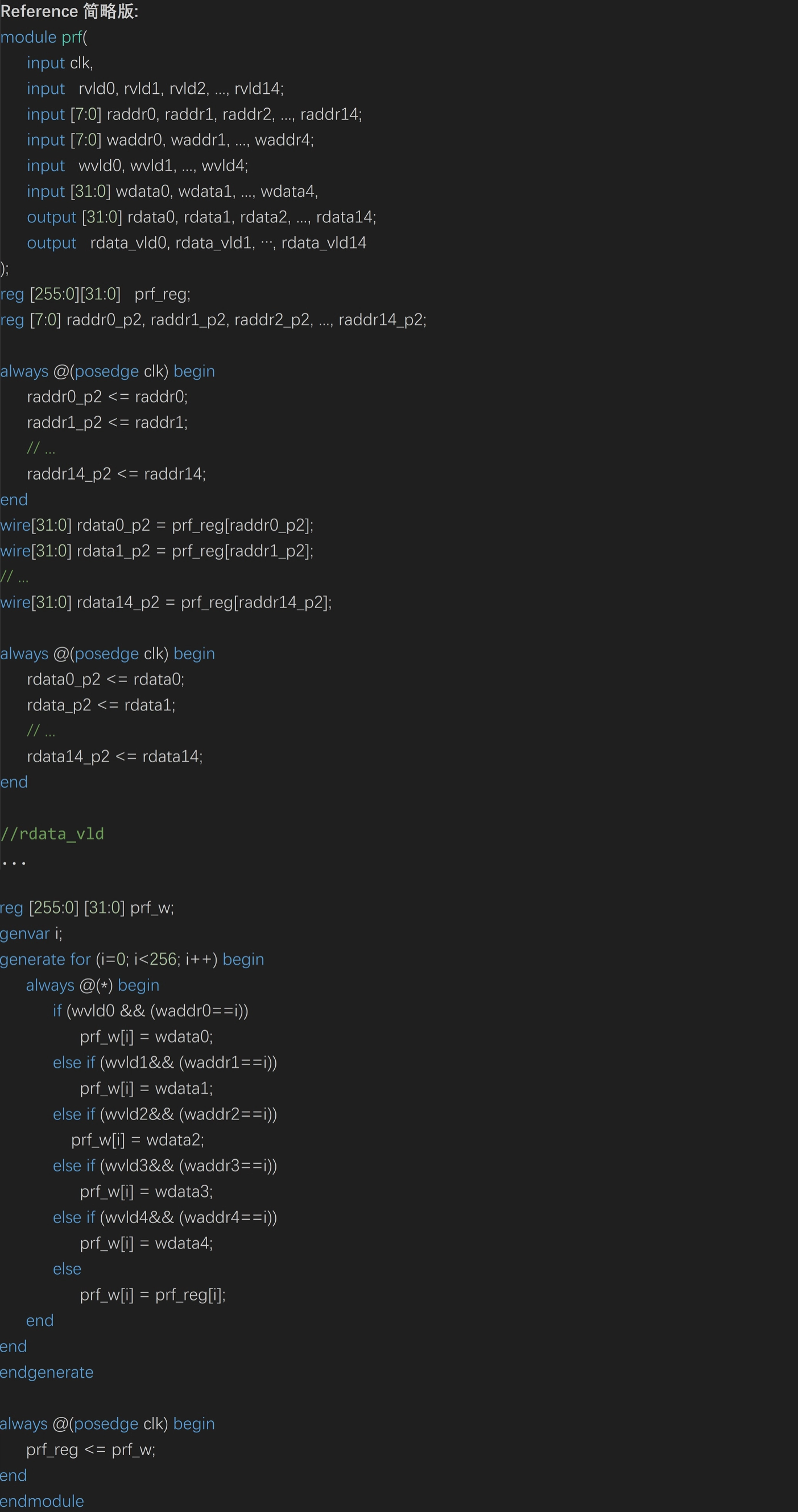The image size is (798, 1512).
Task: Click the 'endmodule' keyword
Action: pos(42,1501)
